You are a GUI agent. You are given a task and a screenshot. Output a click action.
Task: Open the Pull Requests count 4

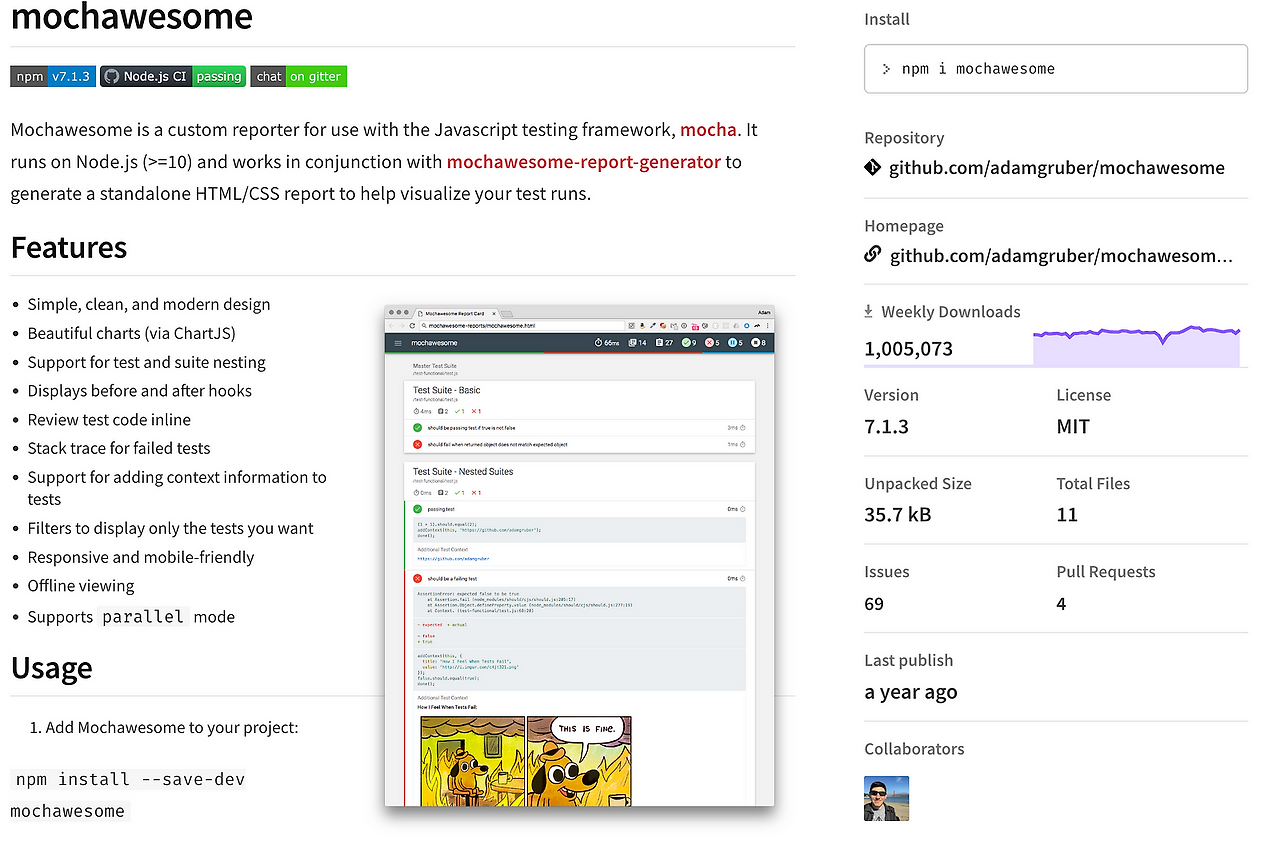[1061, 604]
